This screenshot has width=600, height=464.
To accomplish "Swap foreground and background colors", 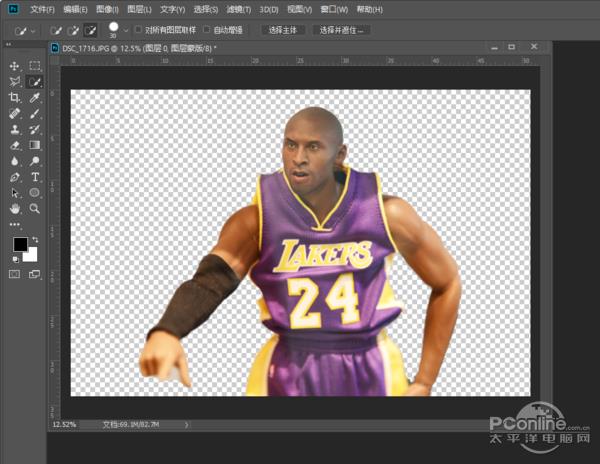I will coord(35,239).
